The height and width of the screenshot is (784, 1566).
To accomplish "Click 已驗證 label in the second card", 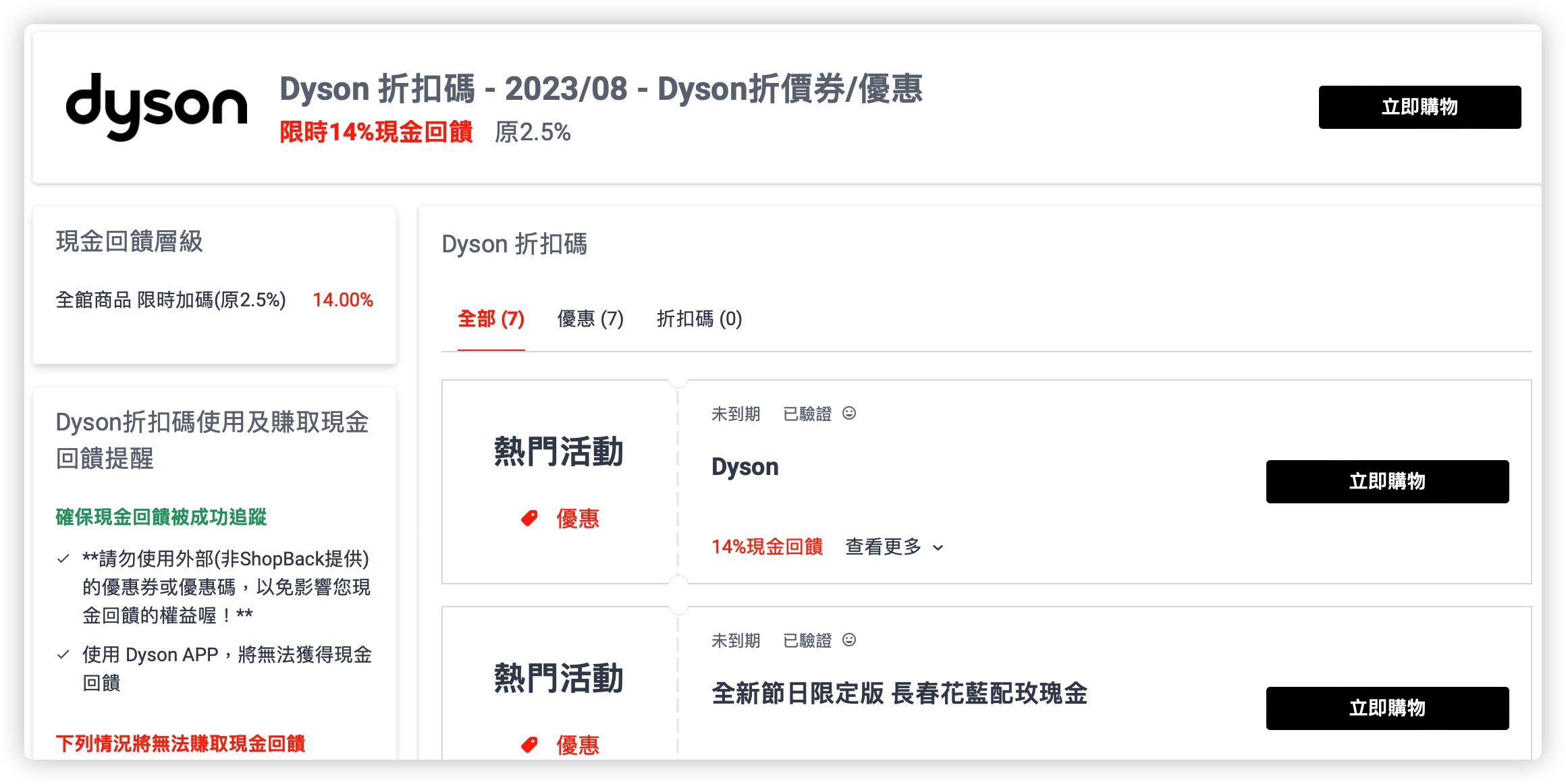I will 807,640.
